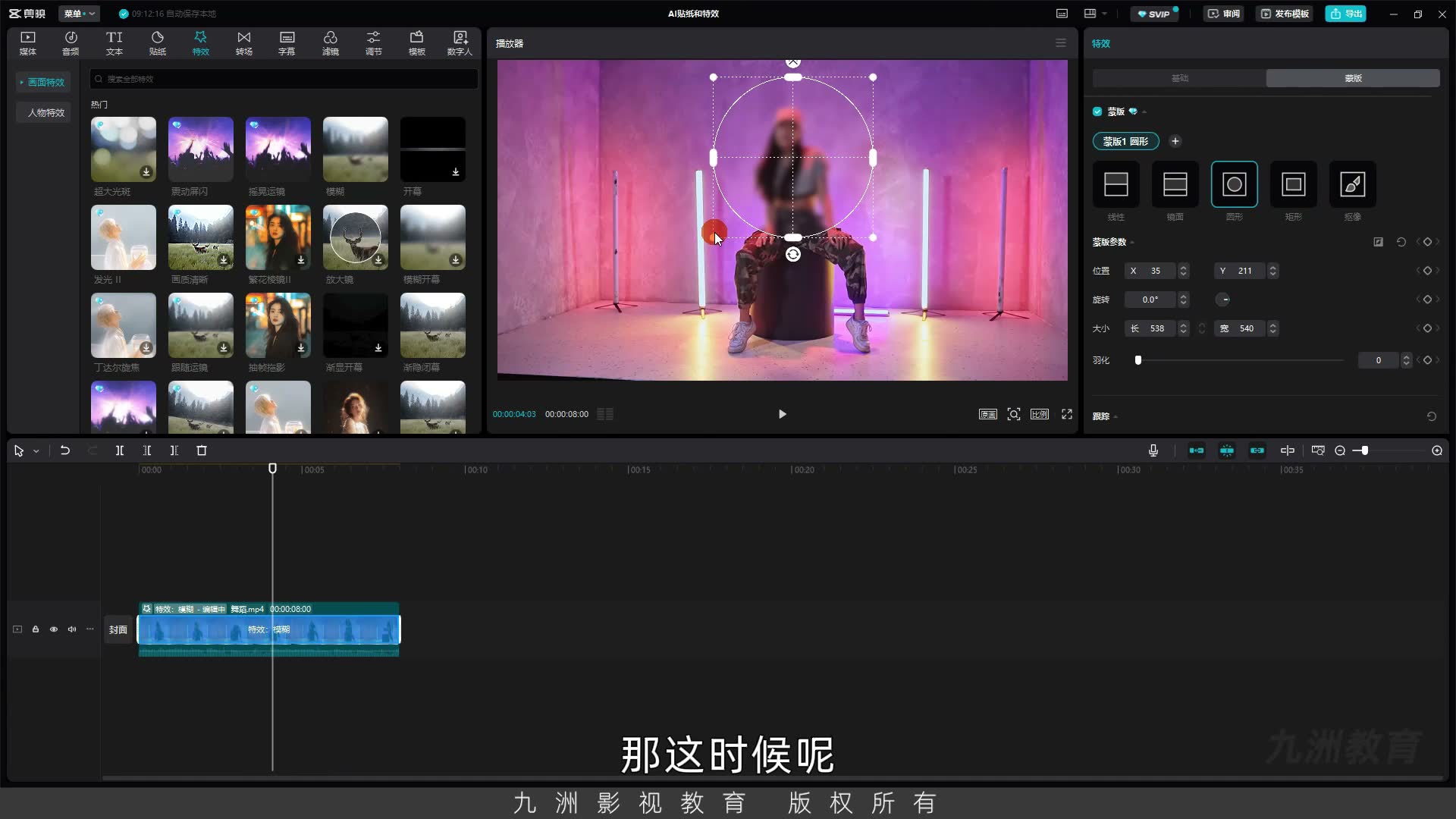Toggle track visibility eye icon

pyautogui.click(x=54, y=629)
